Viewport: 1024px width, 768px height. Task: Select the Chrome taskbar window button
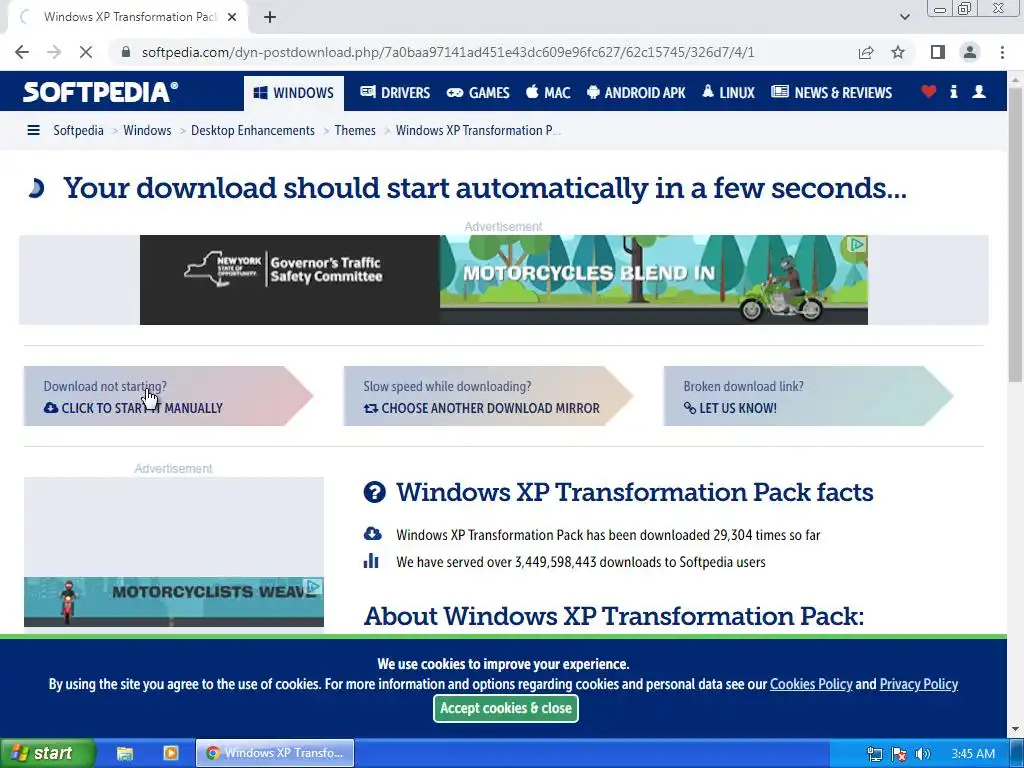(x=275, y=753)
